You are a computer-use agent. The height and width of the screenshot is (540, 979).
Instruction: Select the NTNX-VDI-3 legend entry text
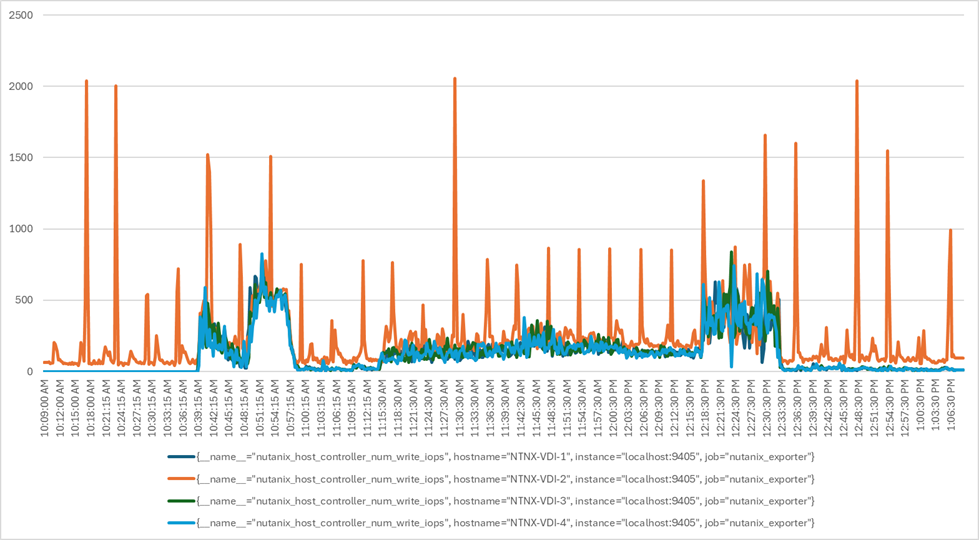click(505, 501)
